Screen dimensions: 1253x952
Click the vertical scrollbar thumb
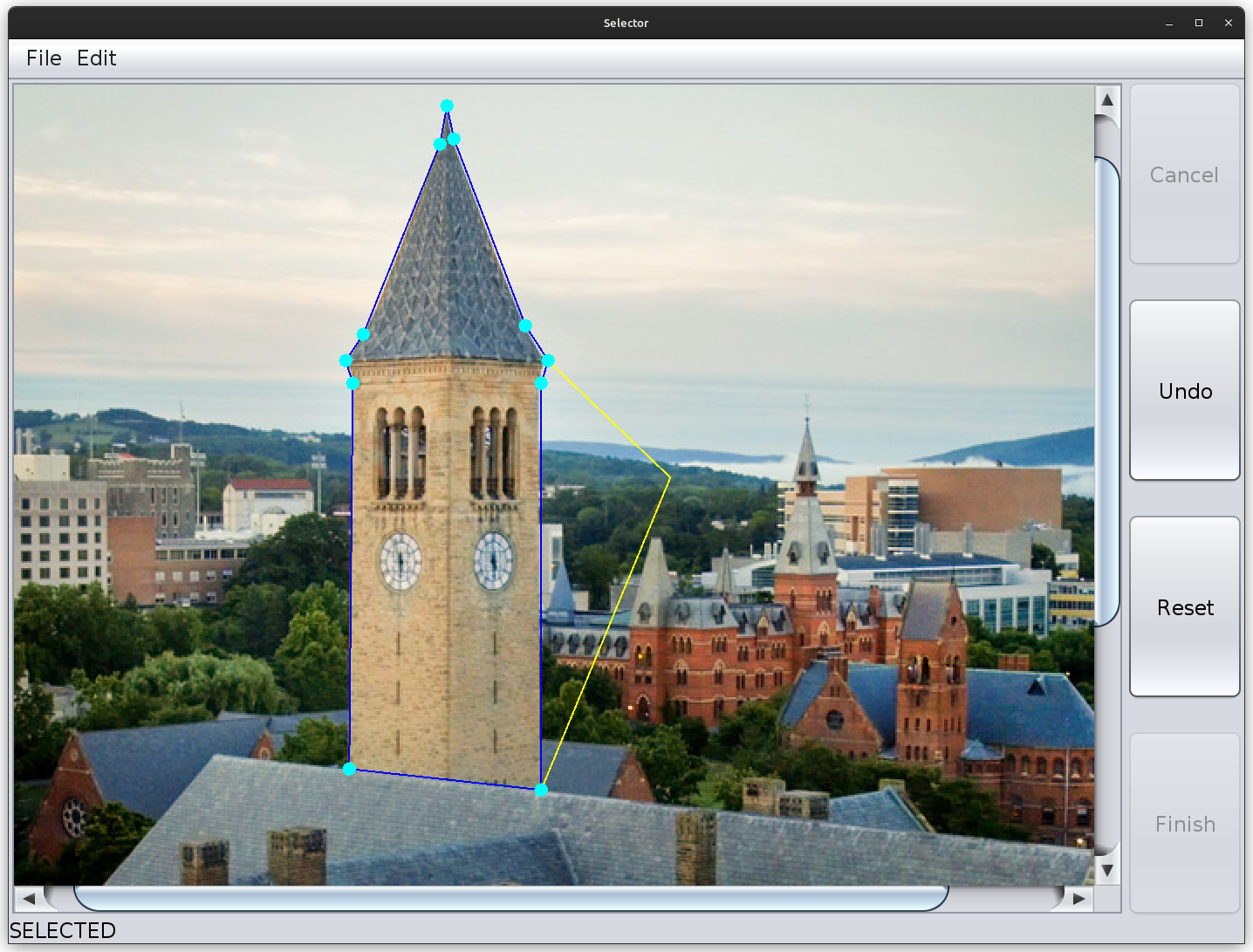pyautogui.click(x=1106, y=391)
